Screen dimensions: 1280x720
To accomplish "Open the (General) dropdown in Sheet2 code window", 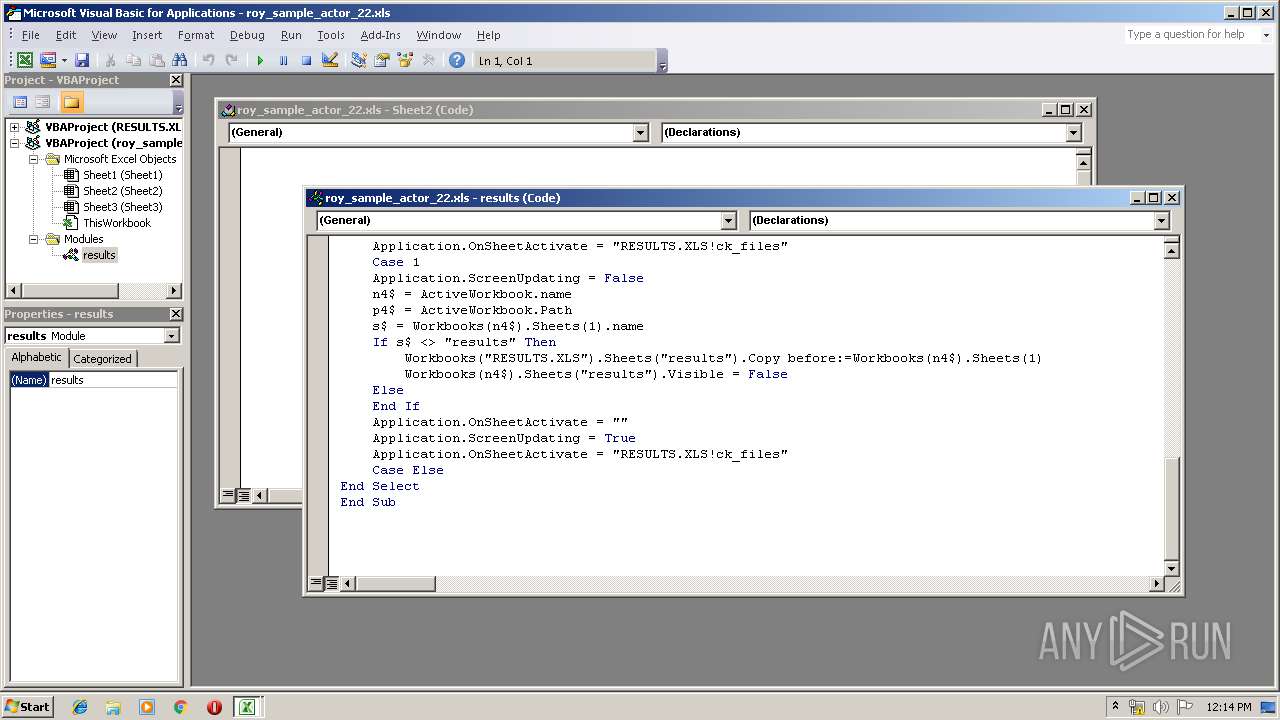I will tap(640, 132).
